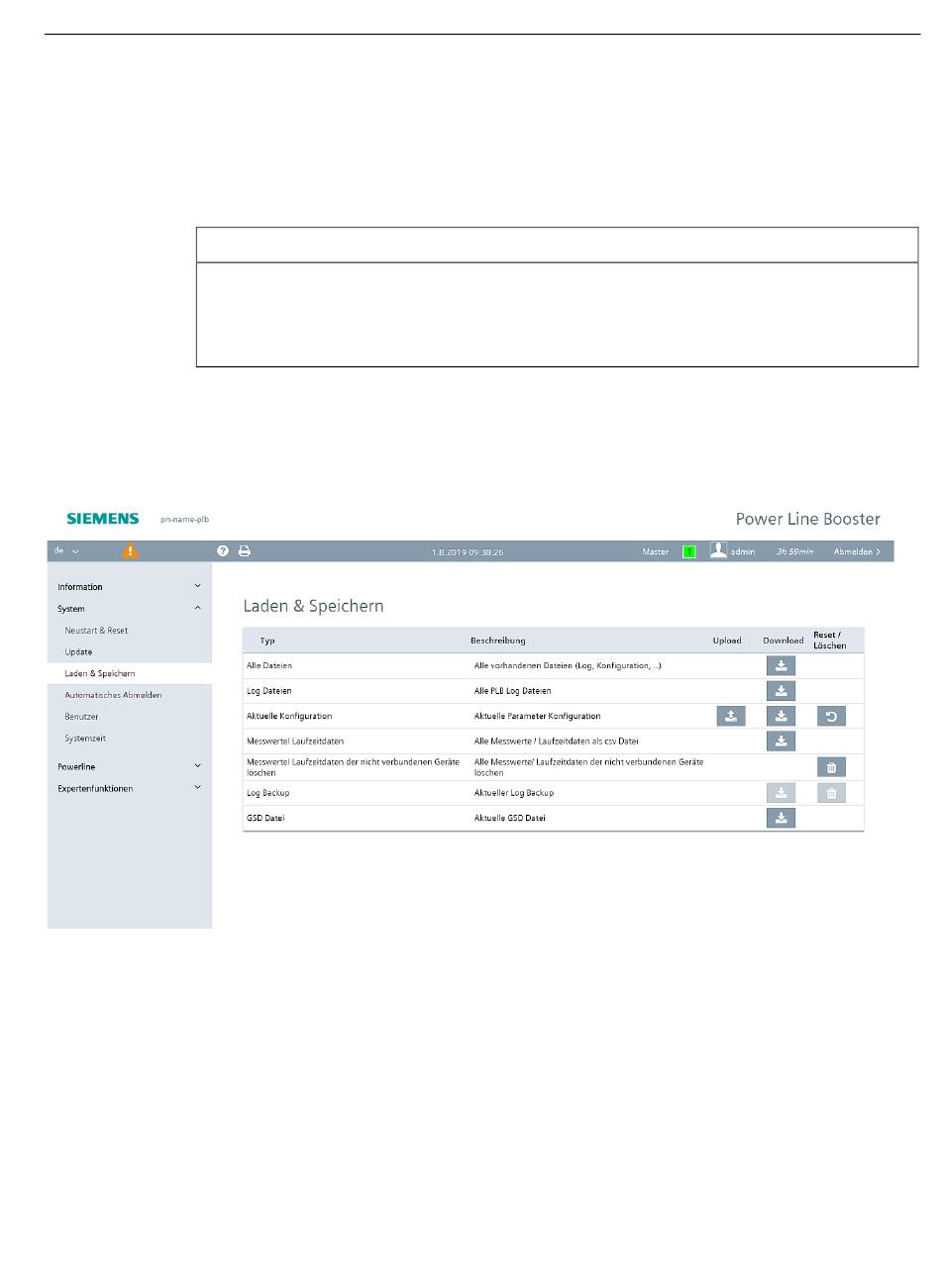
Task: Click the Typ column header
Action: pos(267,641)
